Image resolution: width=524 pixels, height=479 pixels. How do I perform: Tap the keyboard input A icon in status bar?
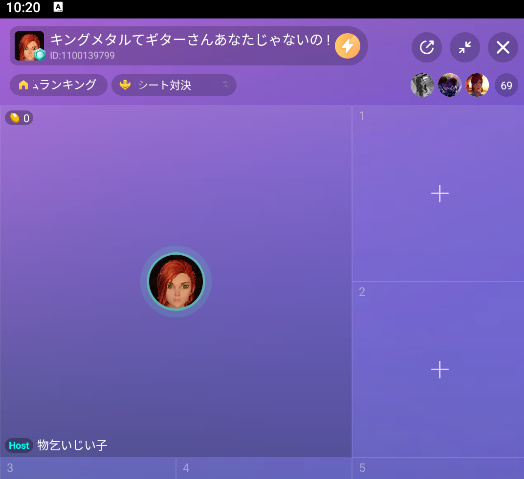coord(58,7)
